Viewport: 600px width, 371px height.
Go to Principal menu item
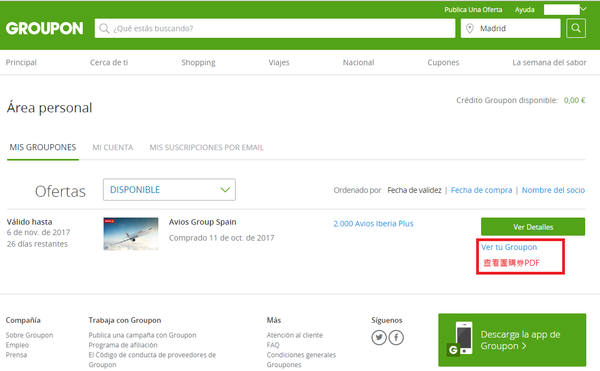[21, 62]
